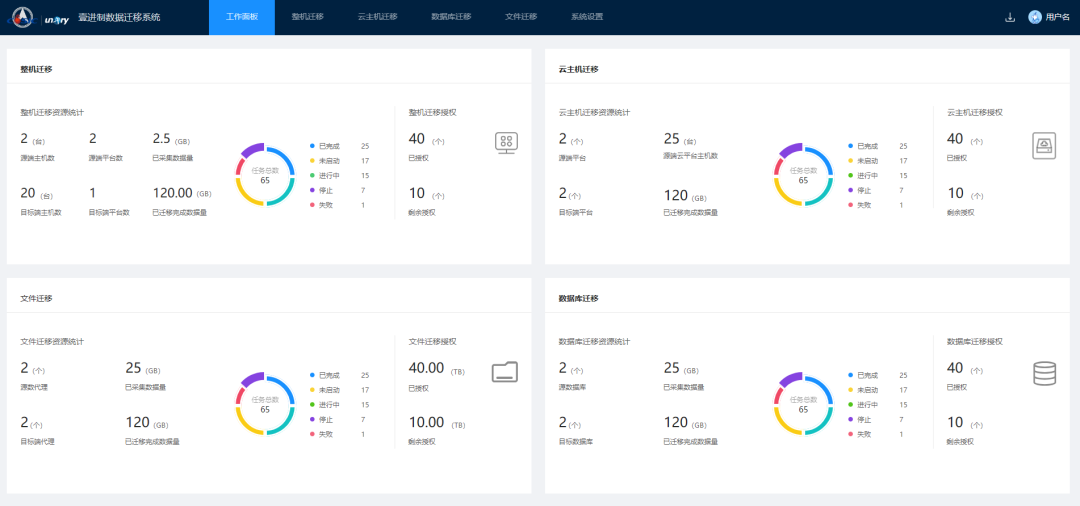
Task: Open the 云主机迁移 menu
Action: click(377, 17)
